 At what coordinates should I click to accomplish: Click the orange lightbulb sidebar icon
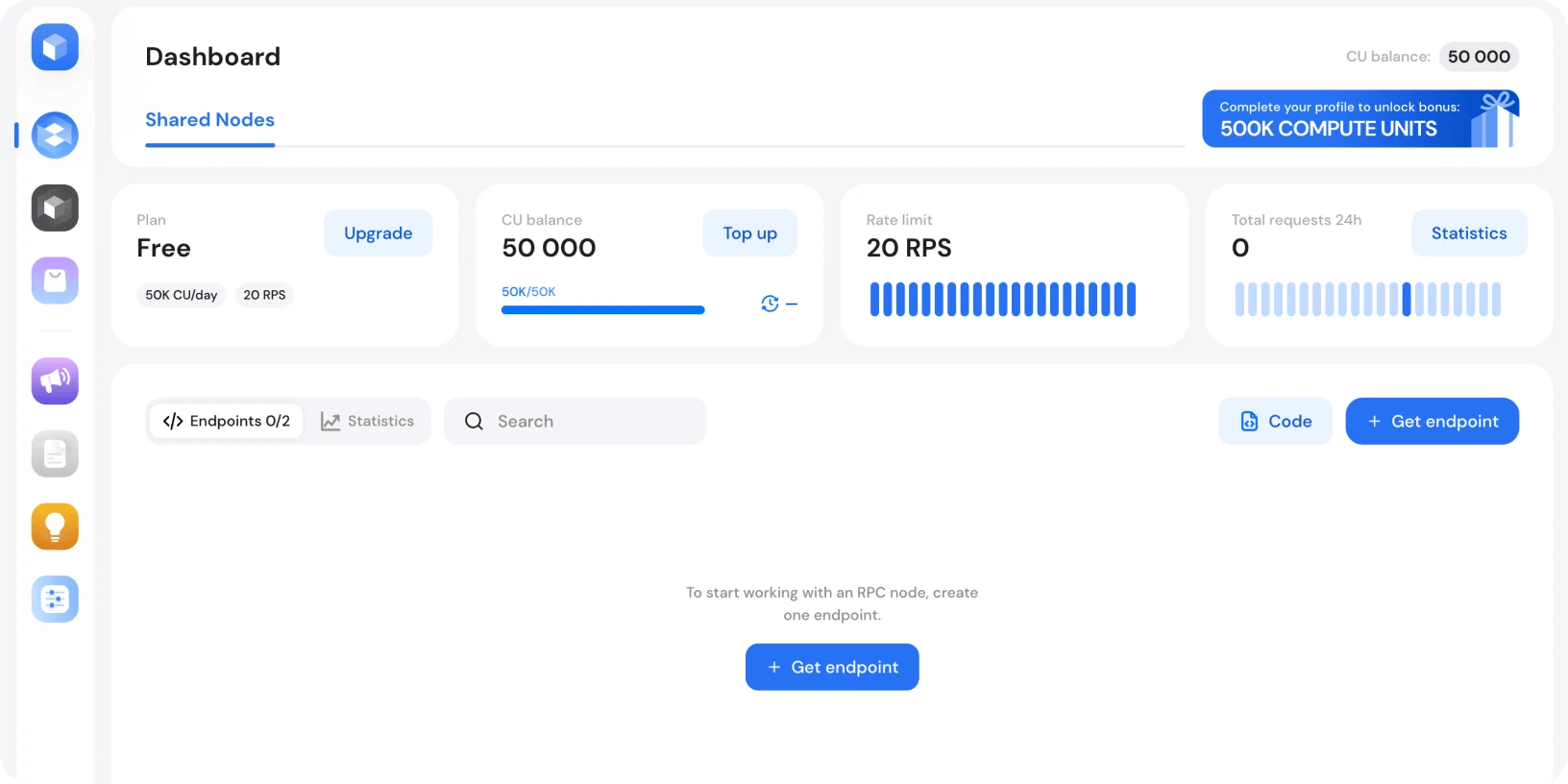click(55, 527)
